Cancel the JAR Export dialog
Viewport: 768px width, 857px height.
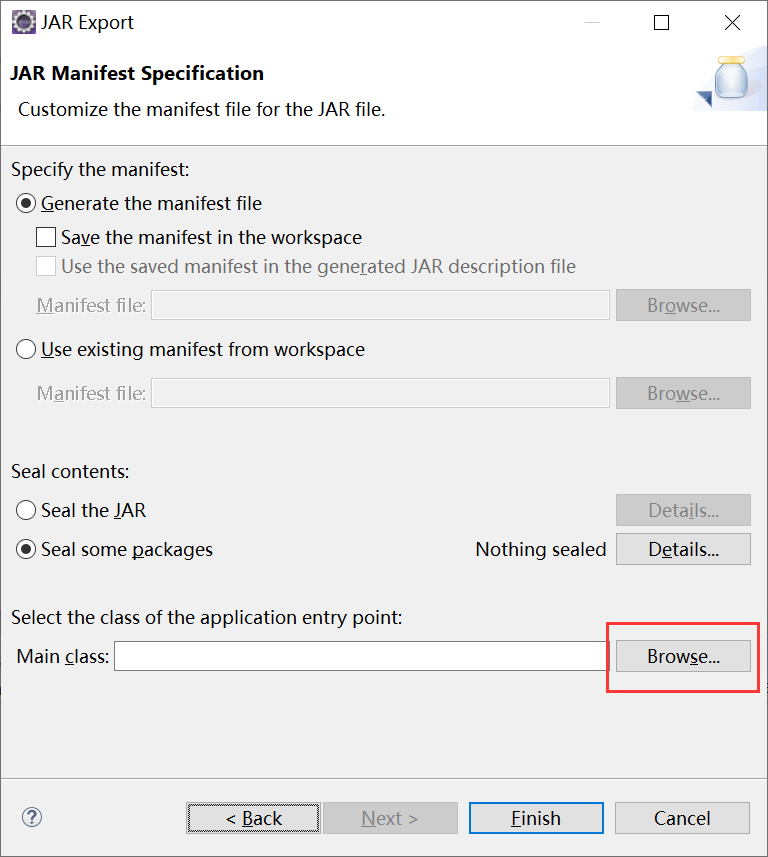click(682, 818)
